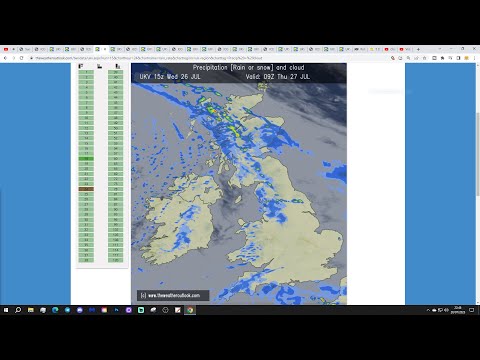This screenshot has width=480, height=360.
Task: Close the active weather chart tab
Action: coord(105,49)
